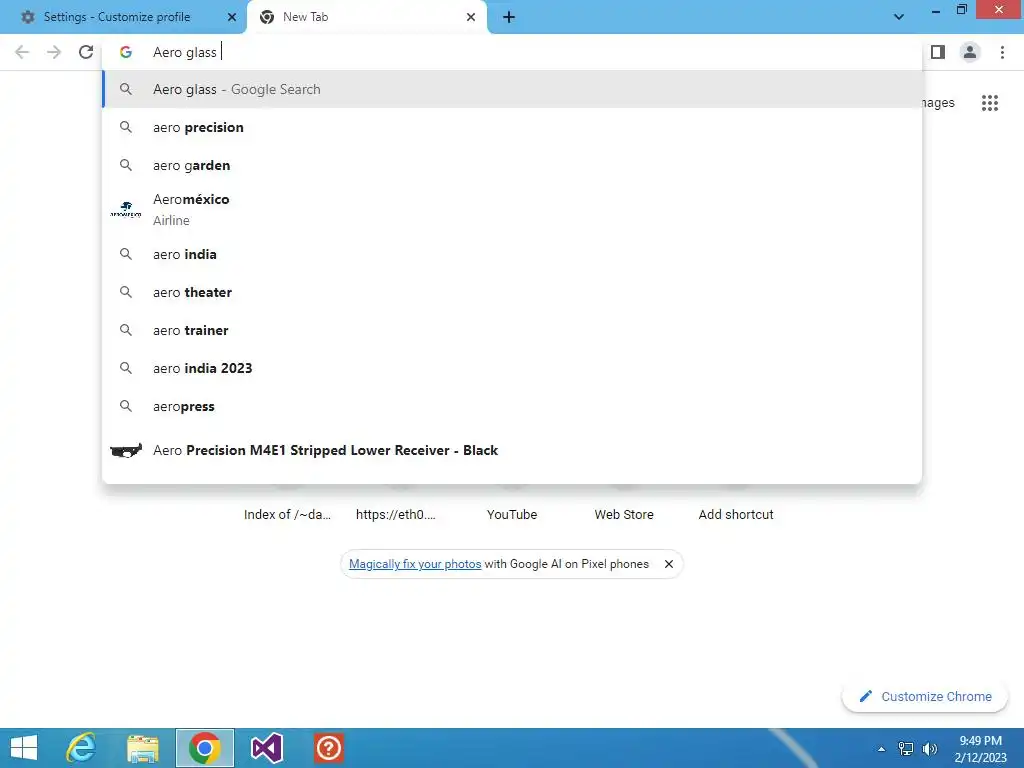The image size is (1024, 768).
Task: Open Visual Studio from the taskbar
Action: [266, 748]
